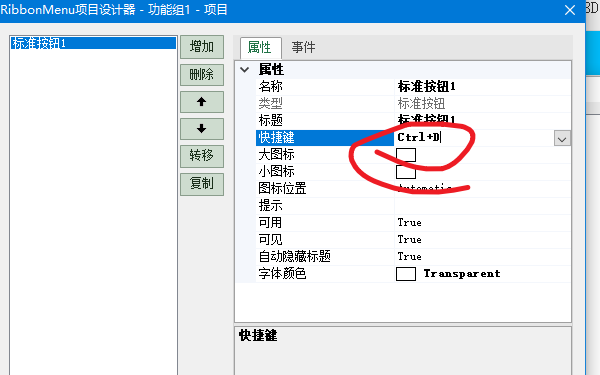Move item down with the down arrow button

(202, 129)
